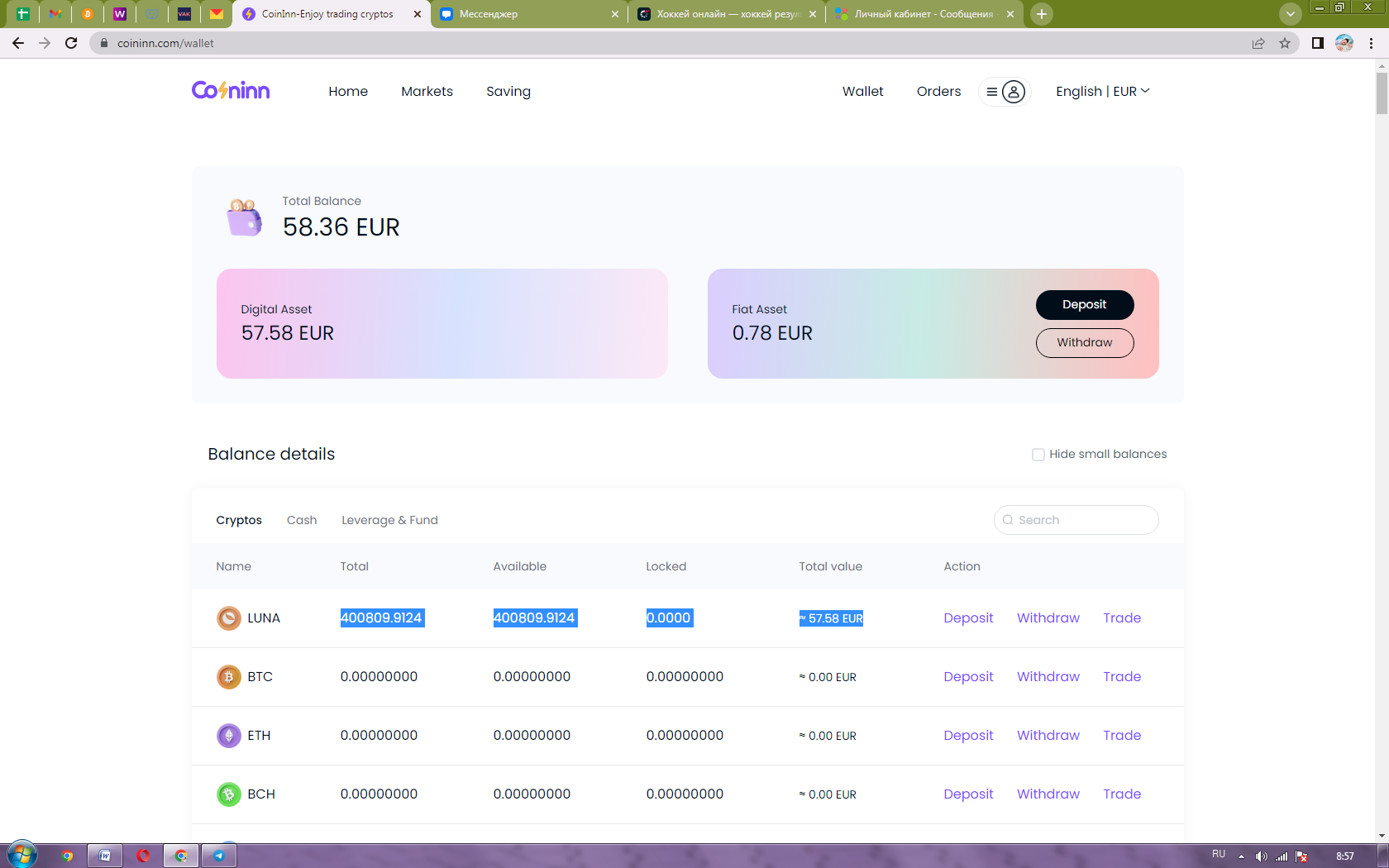Open the Saving page

point(508,92)
